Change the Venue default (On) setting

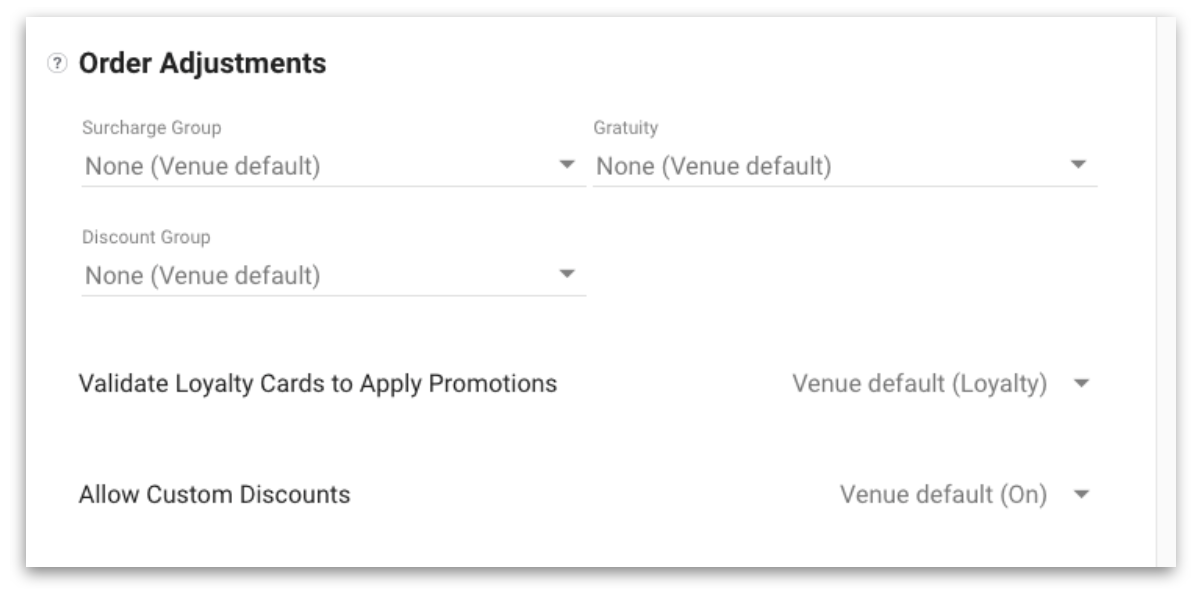coord(963,495)
